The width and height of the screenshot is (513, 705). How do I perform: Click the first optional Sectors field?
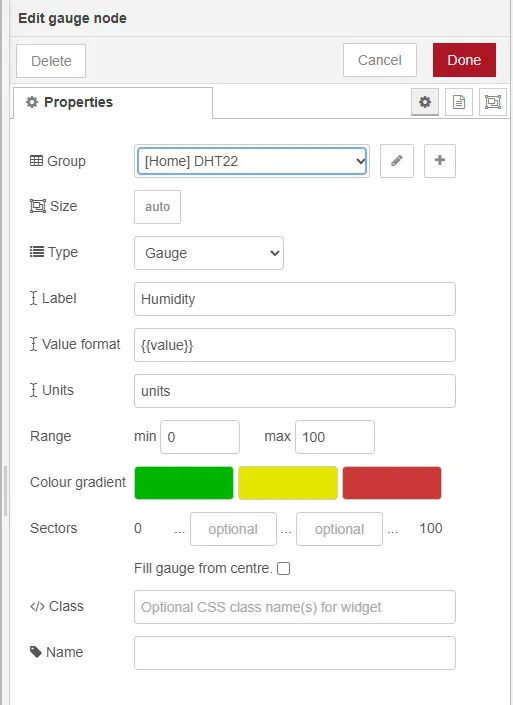click(x=233, y=529)
